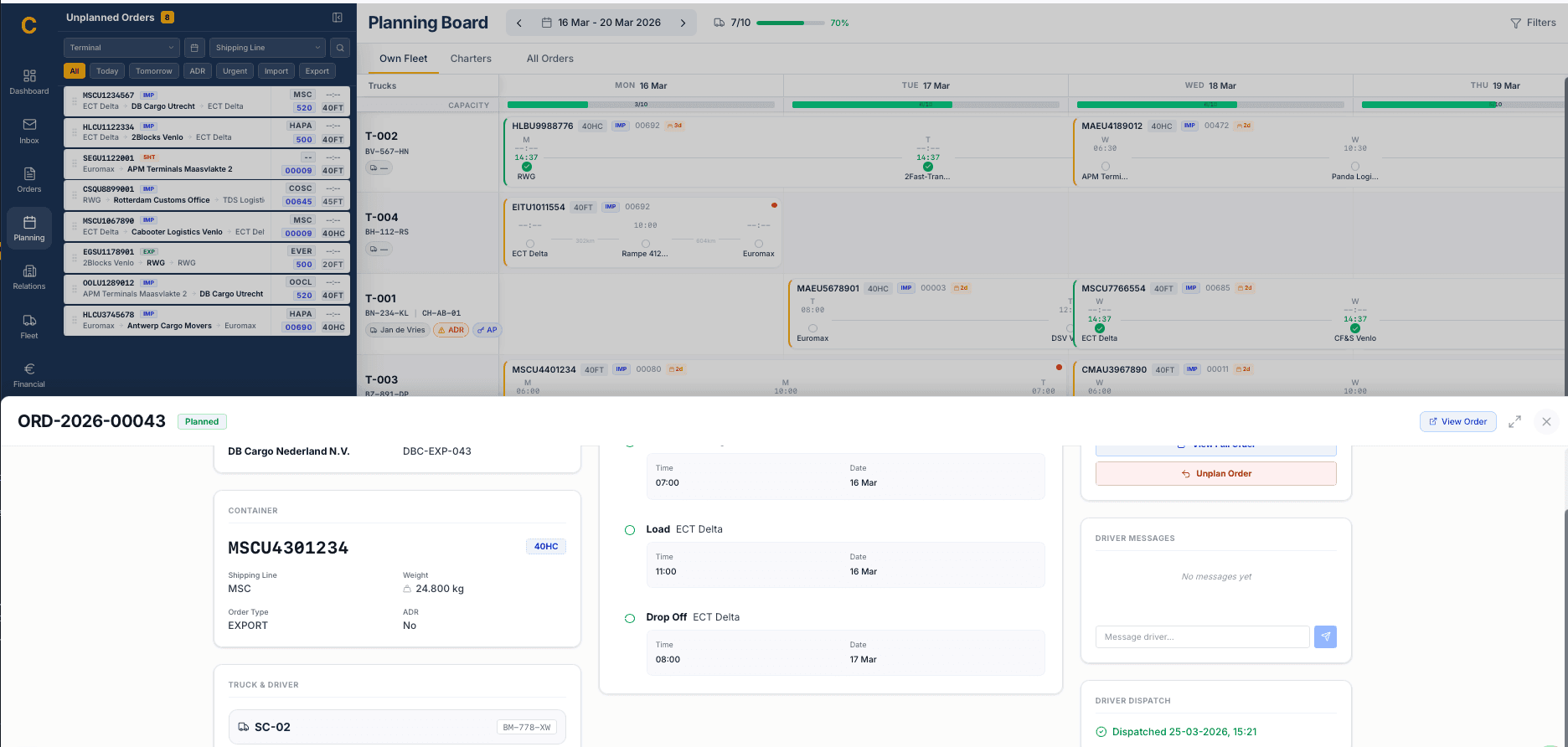Click the Load ECT Delta stop circle
Viewport: 1568px width, 747px height.
tap(630, 530)
